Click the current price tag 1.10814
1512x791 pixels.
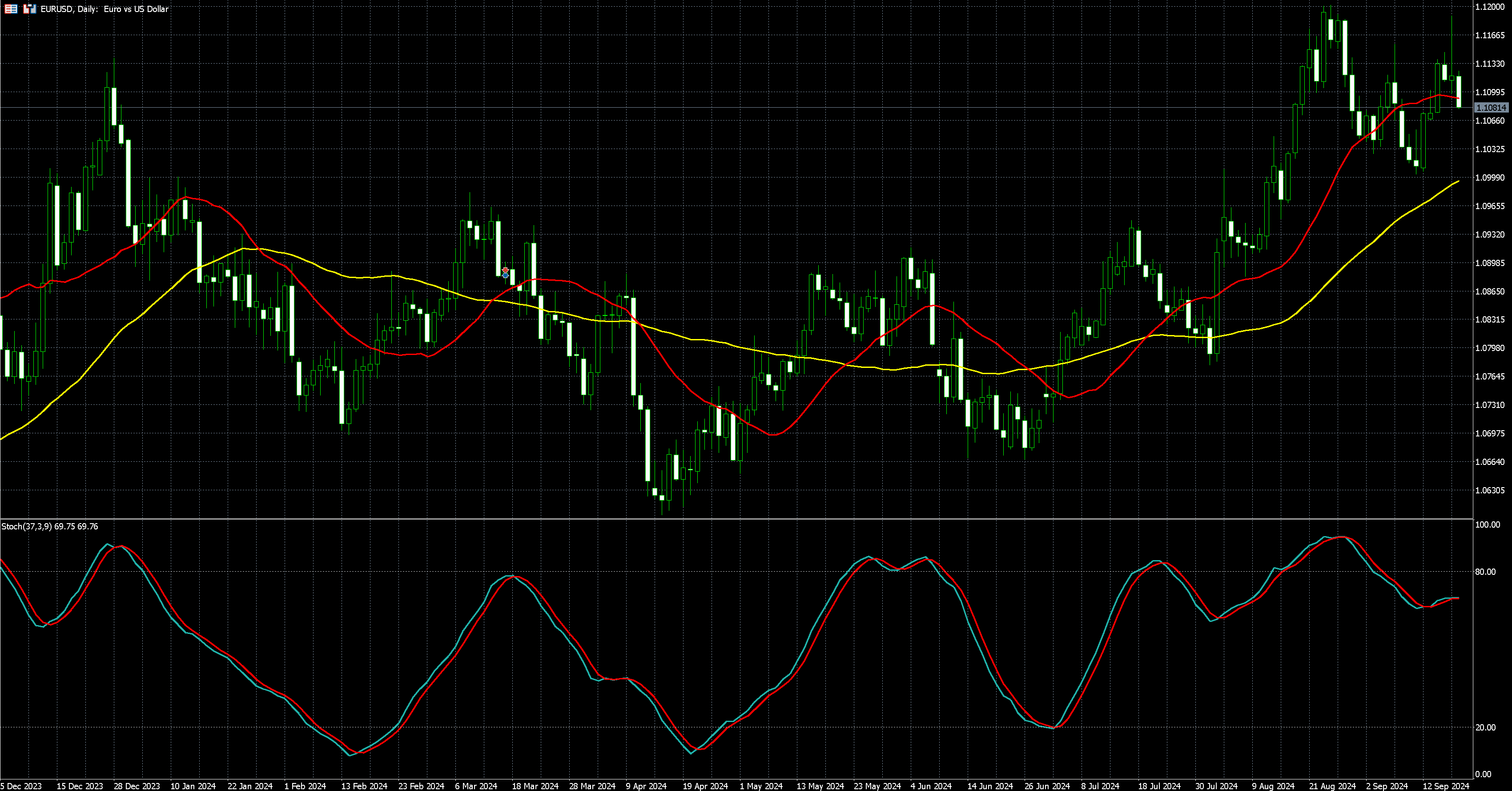(x=1491, y=108)
